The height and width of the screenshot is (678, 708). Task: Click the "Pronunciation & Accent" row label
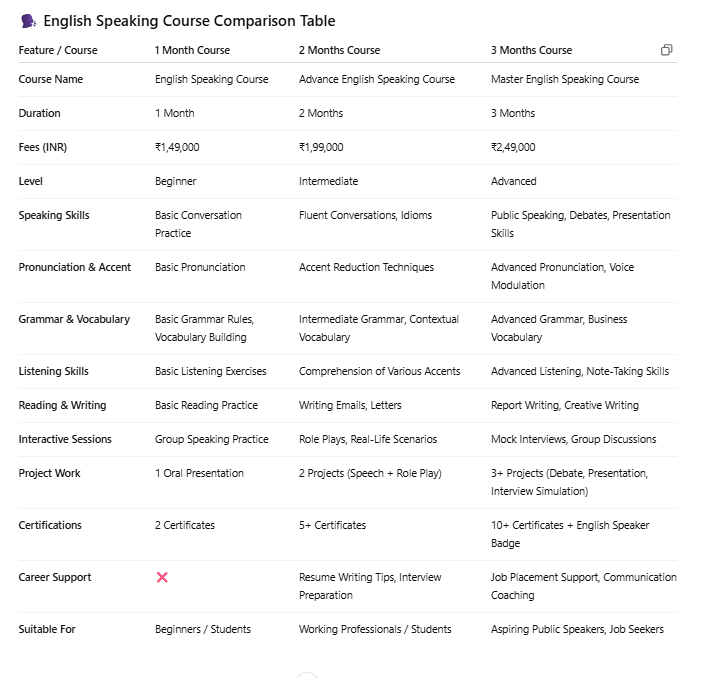coord(75,267)
